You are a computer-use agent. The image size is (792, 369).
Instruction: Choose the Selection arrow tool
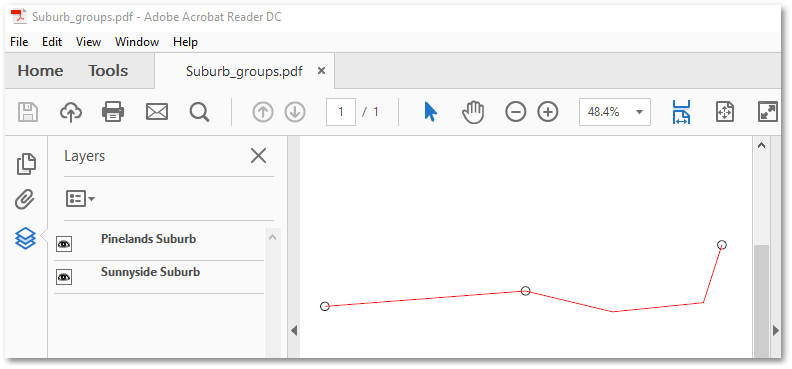pos(430,112)
